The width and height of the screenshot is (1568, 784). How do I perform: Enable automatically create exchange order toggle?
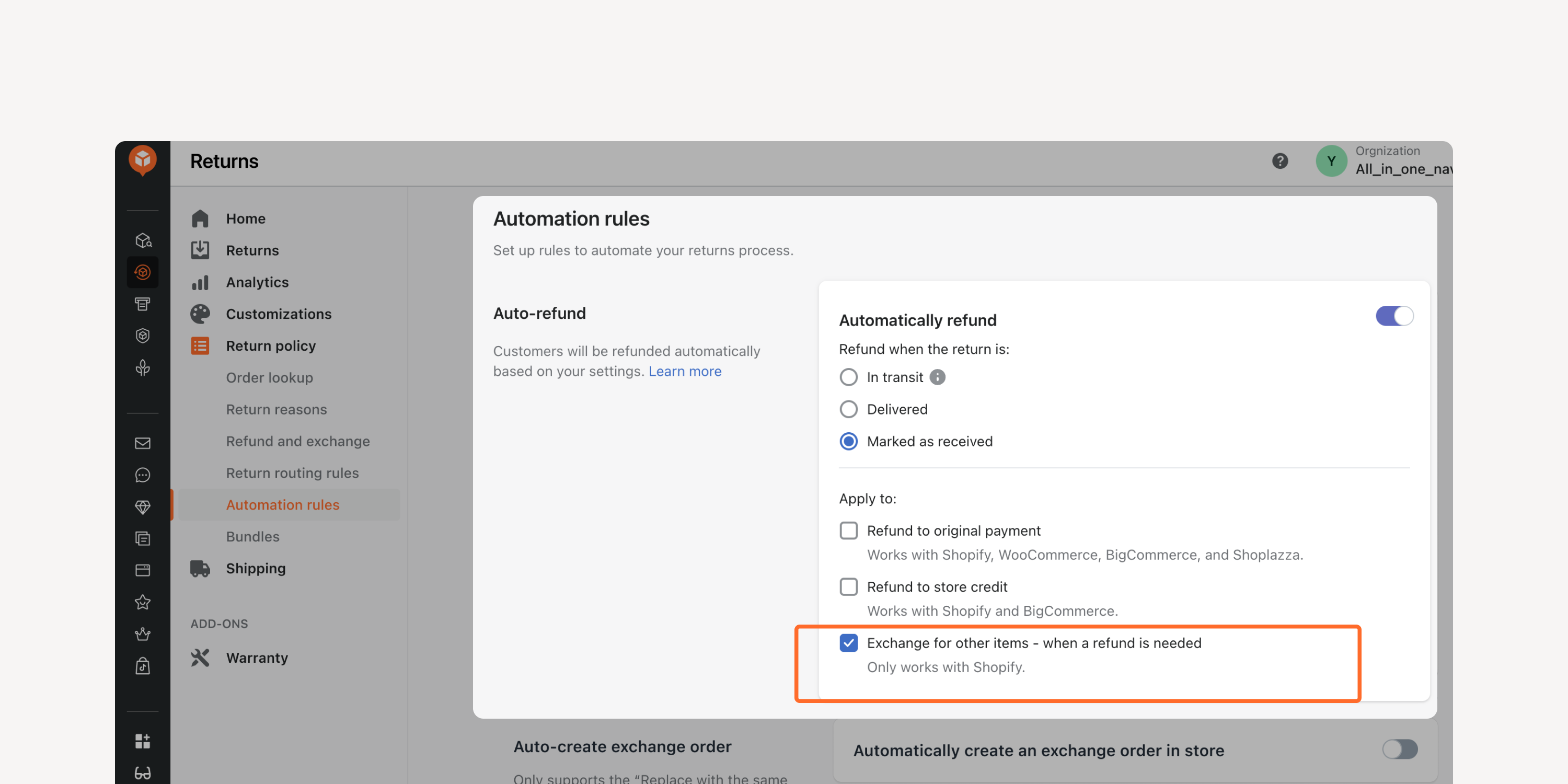tap(1399, 750)
